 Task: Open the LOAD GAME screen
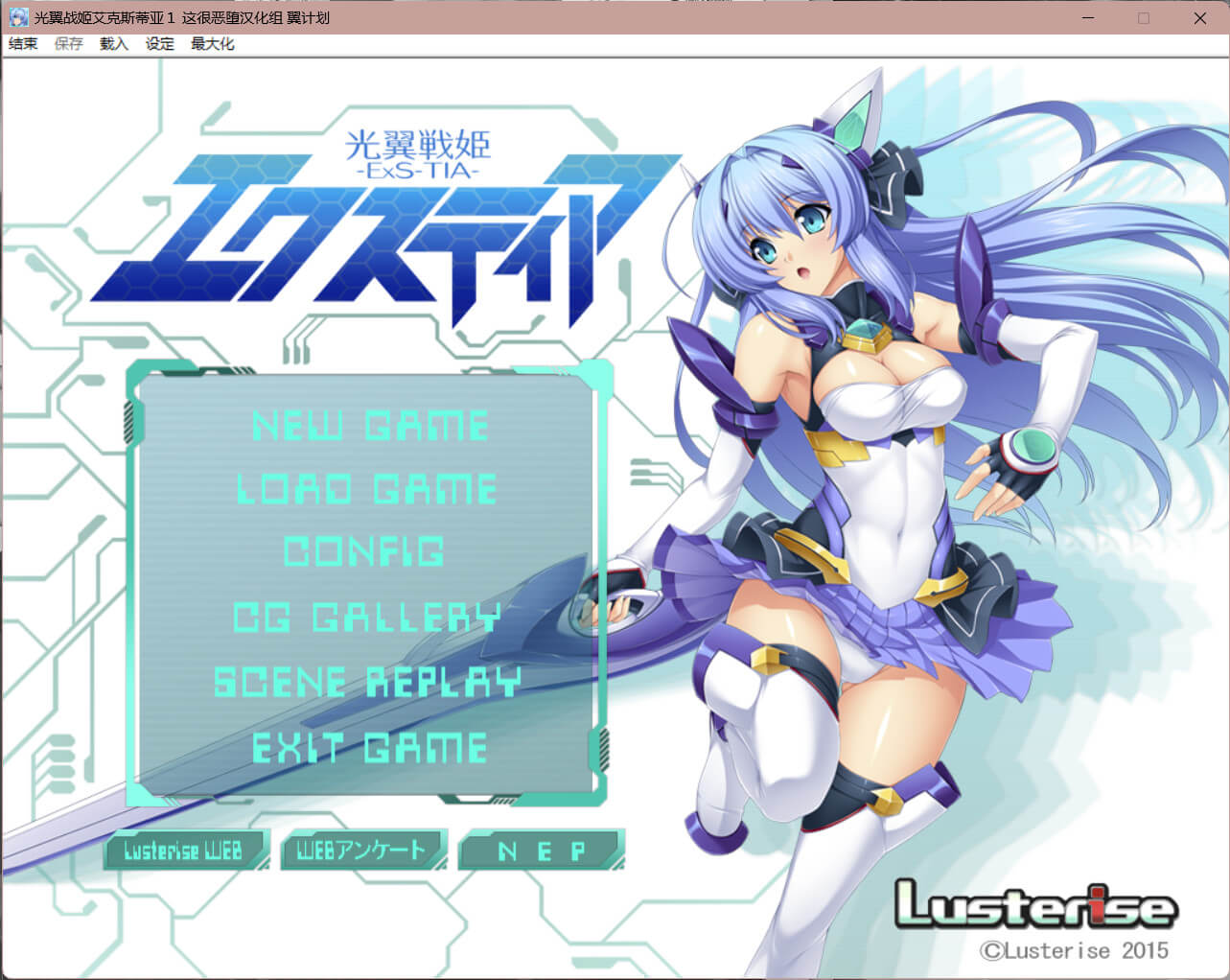click(366, 489)
